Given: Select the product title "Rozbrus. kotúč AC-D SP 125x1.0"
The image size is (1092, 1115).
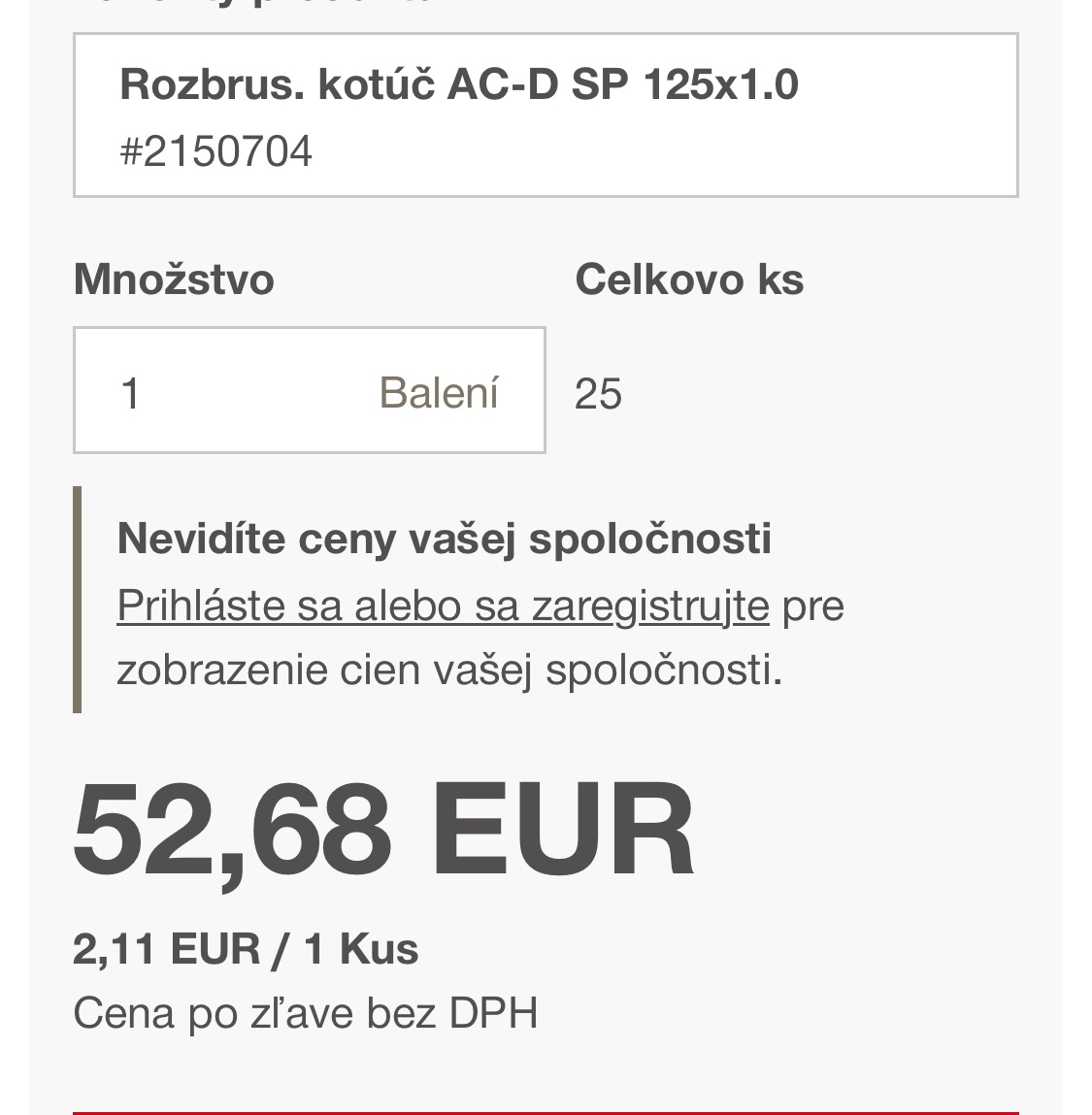Looking at the screenshot, I should [x=458, y=84].
